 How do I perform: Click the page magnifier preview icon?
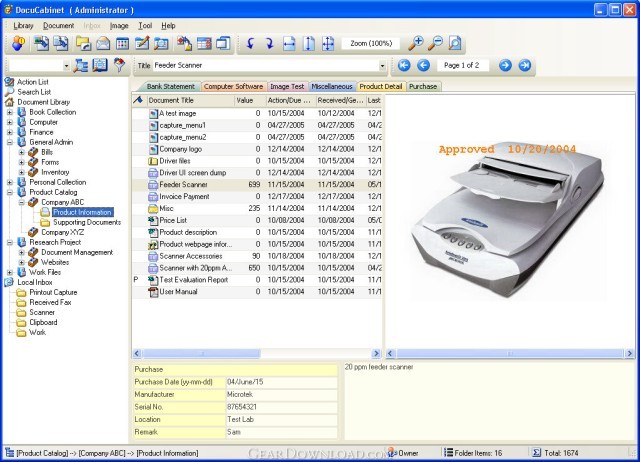(455, 43)
